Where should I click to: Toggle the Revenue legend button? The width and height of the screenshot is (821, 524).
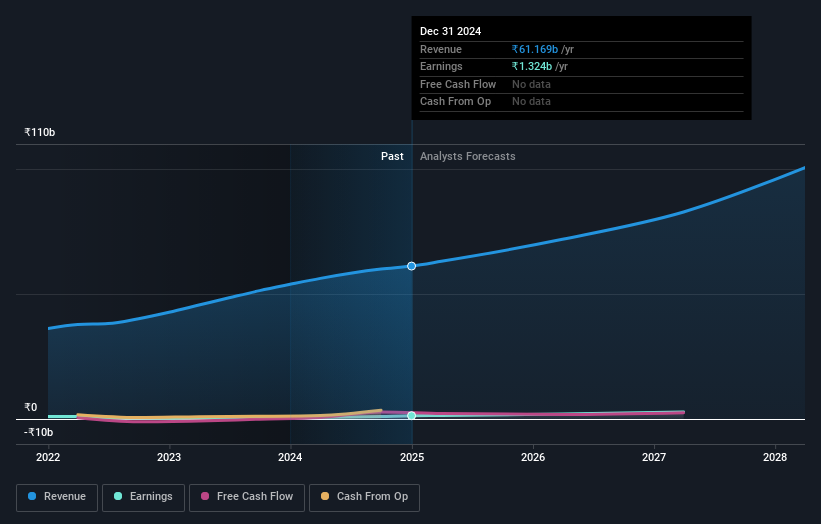coord(57,497)
